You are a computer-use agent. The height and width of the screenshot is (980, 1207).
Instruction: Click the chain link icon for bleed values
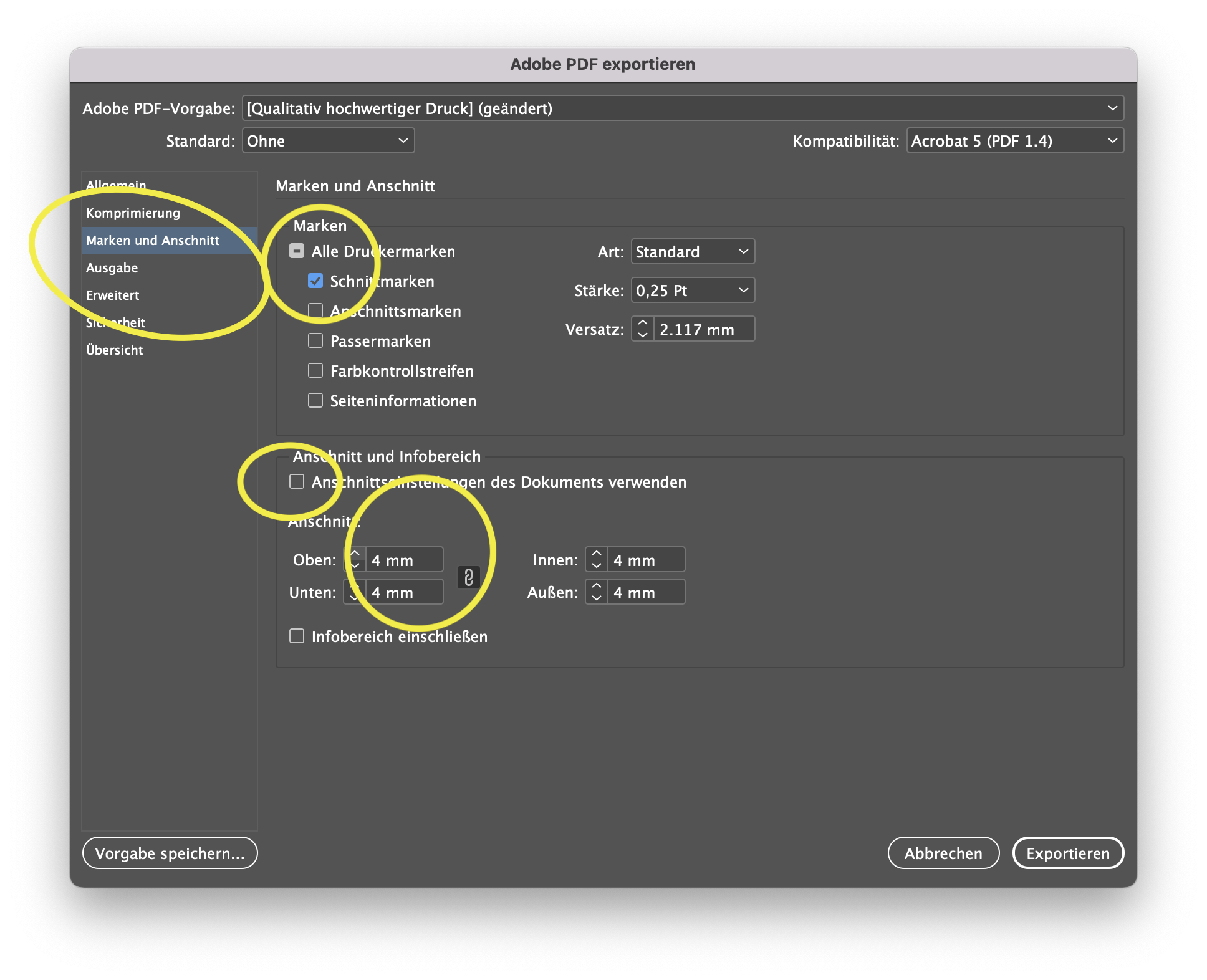coord(469,577)
